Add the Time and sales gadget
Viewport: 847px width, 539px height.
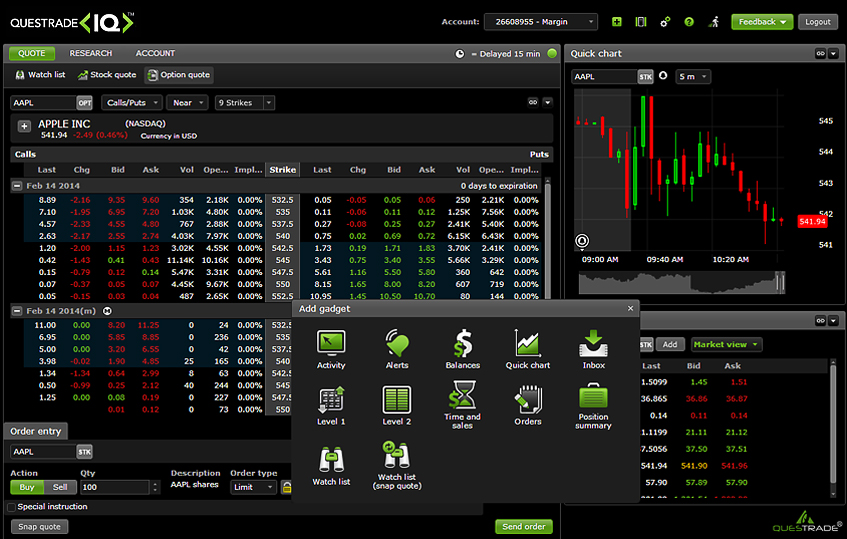(462, 405)
